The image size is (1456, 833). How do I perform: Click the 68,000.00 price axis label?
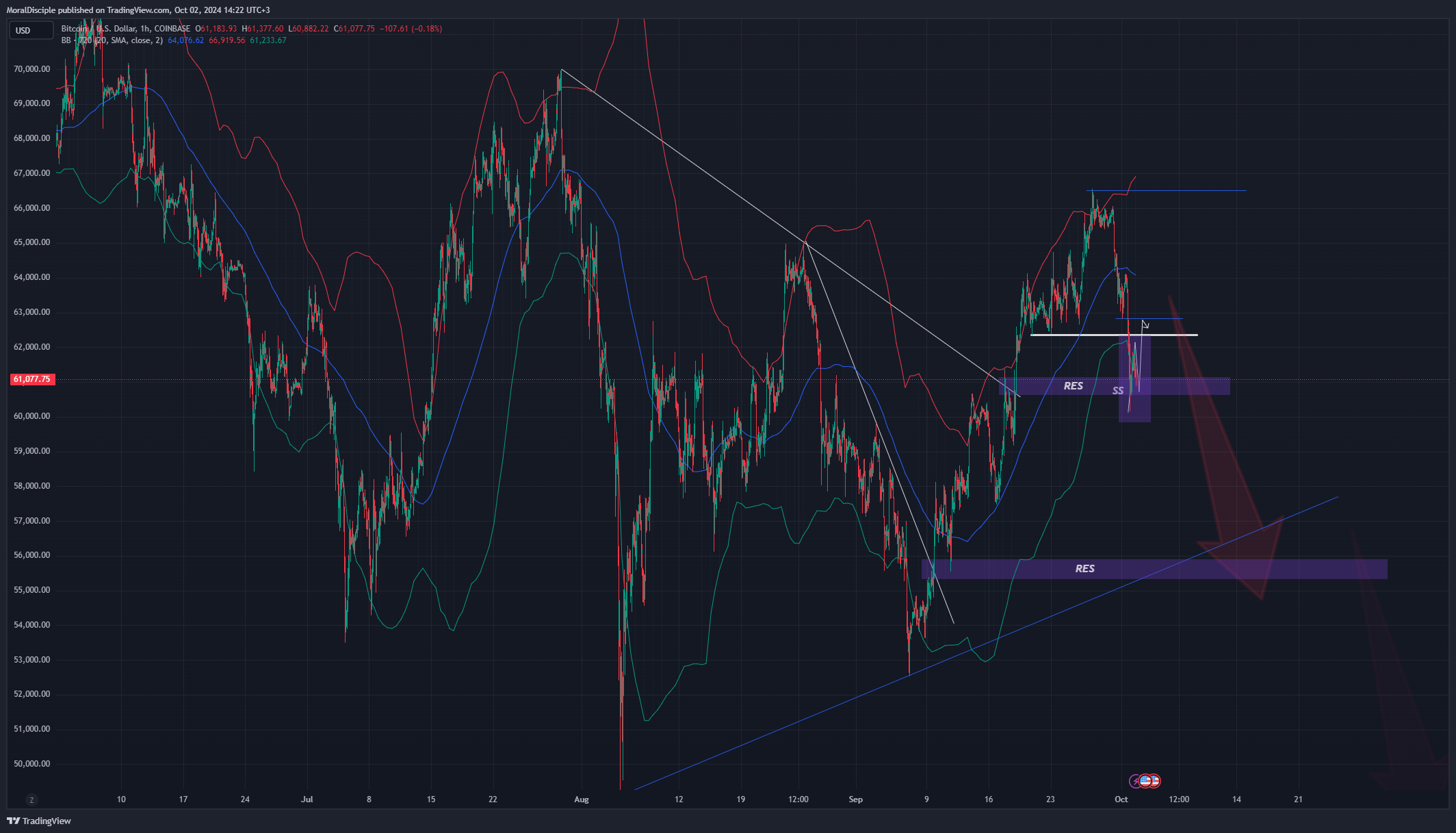31,138
